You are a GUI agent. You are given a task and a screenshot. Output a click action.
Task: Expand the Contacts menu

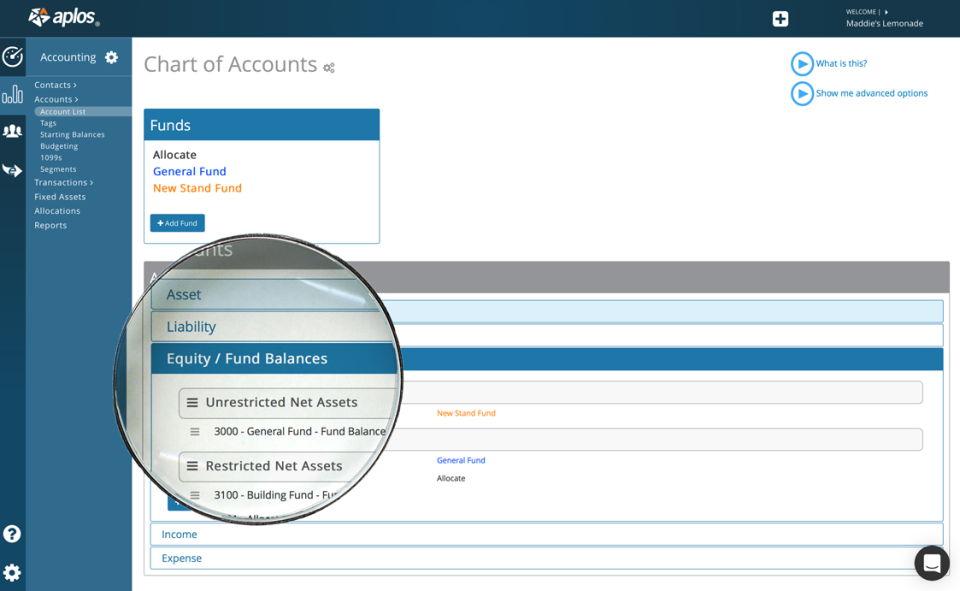[55, 85]
